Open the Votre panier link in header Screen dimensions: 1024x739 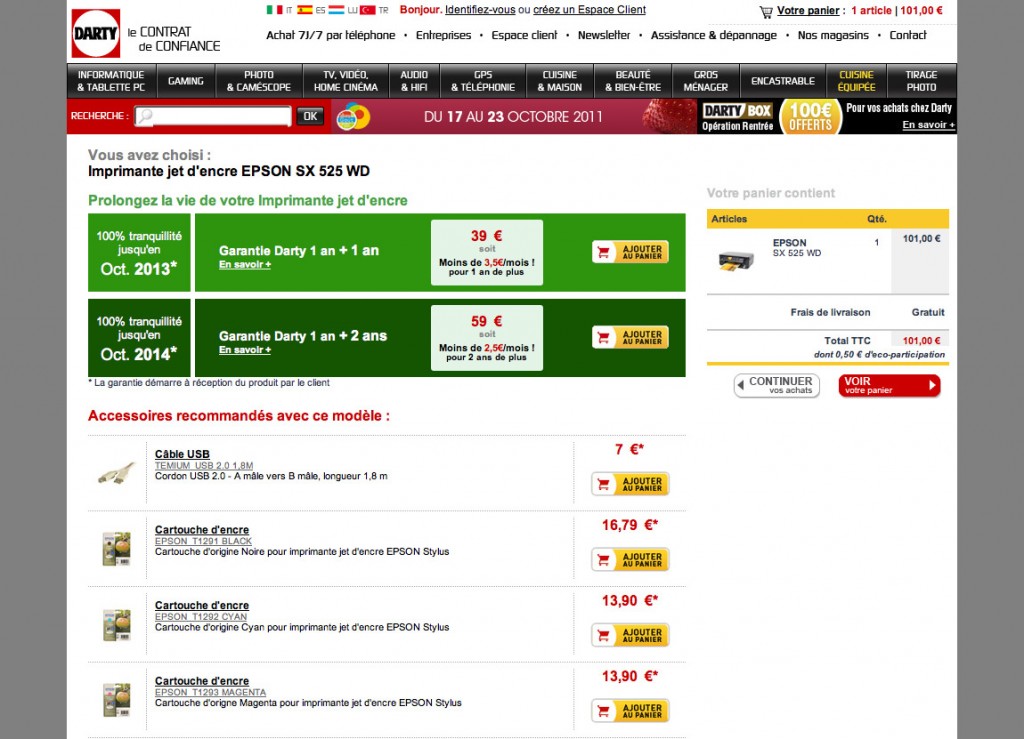(x=808, y=10)
